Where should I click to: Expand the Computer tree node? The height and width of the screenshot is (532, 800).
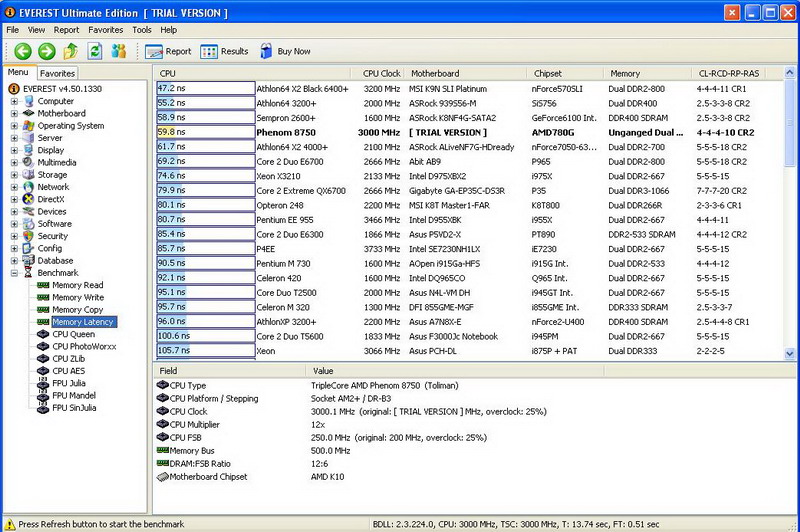14,102
